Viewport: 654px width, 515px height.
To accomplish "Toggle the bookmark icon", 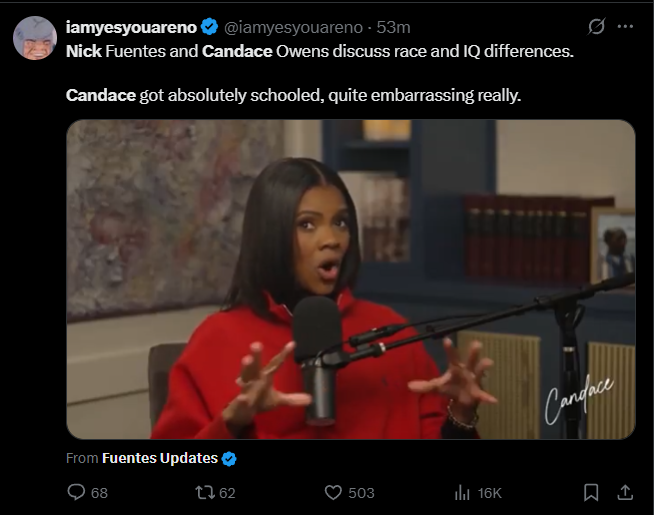I will coord(591,492).
